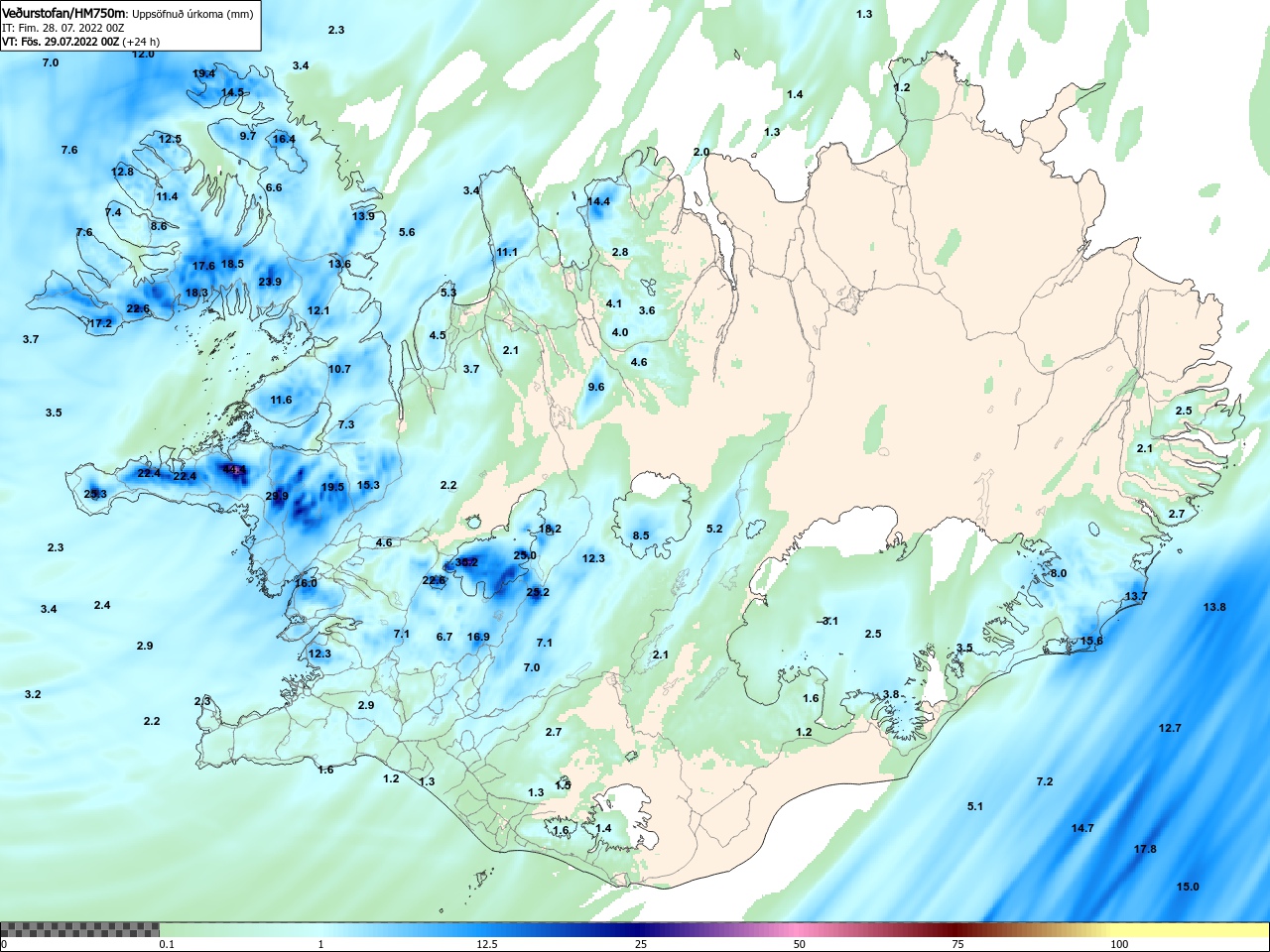Click the Veðurstofan/HM750m title text
This screenshot has width=1270, height=952.
pyautogui.click(x=63, y=13)
